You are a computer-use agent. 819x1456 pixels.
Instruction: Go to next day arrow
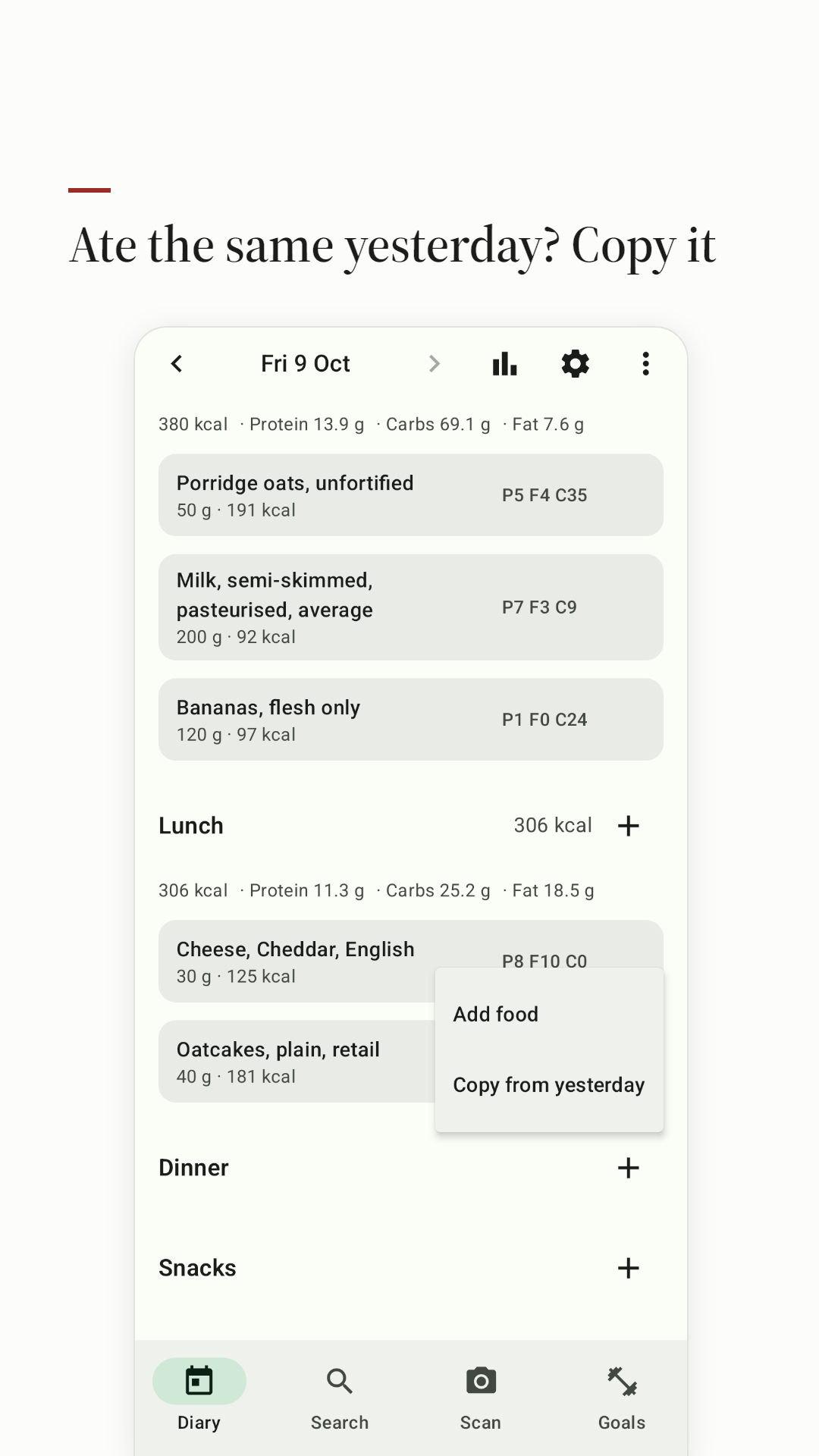pyautogui.click(x=435, y=364)
